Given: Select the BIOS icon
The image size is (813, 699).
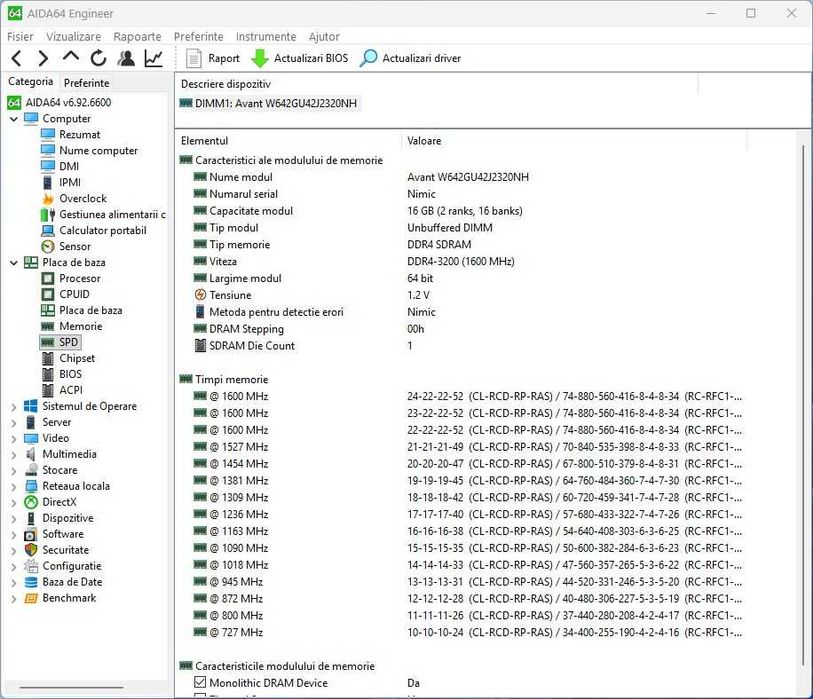Looking at the screenshot, I should [x=48, y=374].
